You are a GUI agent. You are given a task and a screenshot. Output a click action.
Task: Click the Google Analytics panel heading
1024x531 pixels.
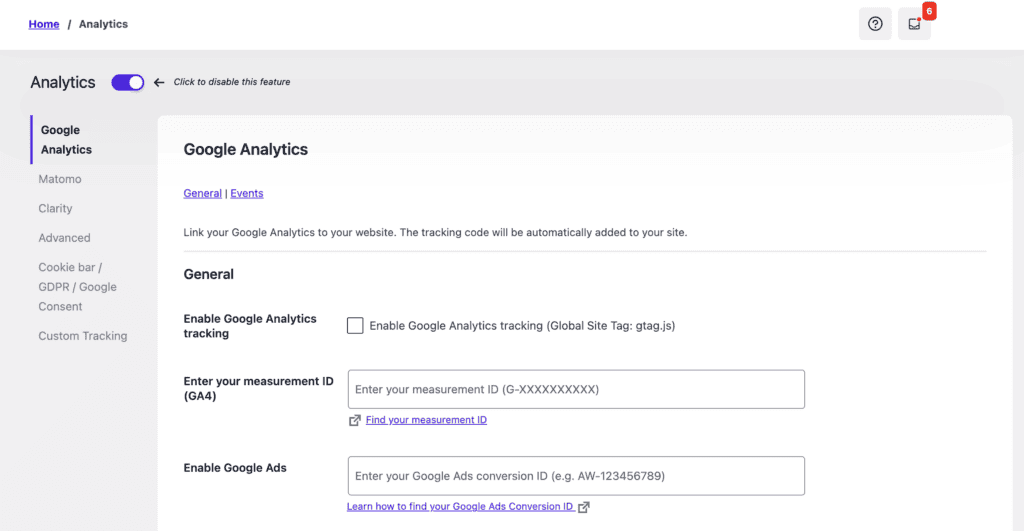pos(246,150)
